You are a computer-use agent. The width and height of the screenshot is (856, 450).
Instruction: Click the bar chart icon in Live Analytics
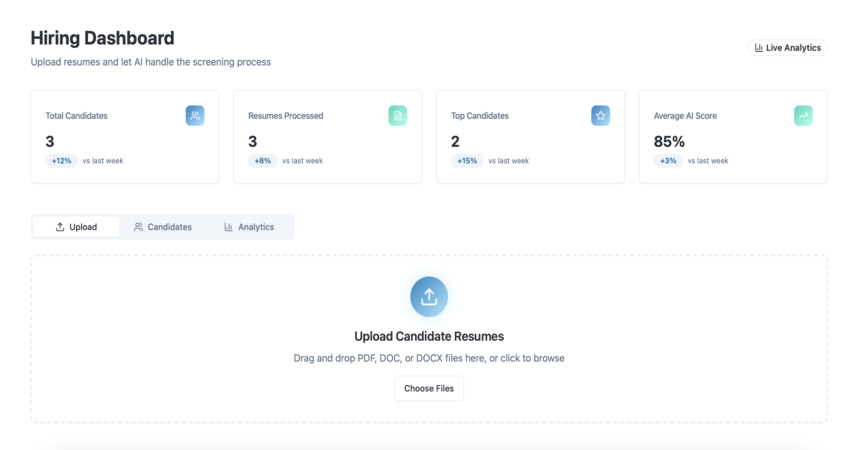point(759,48)
